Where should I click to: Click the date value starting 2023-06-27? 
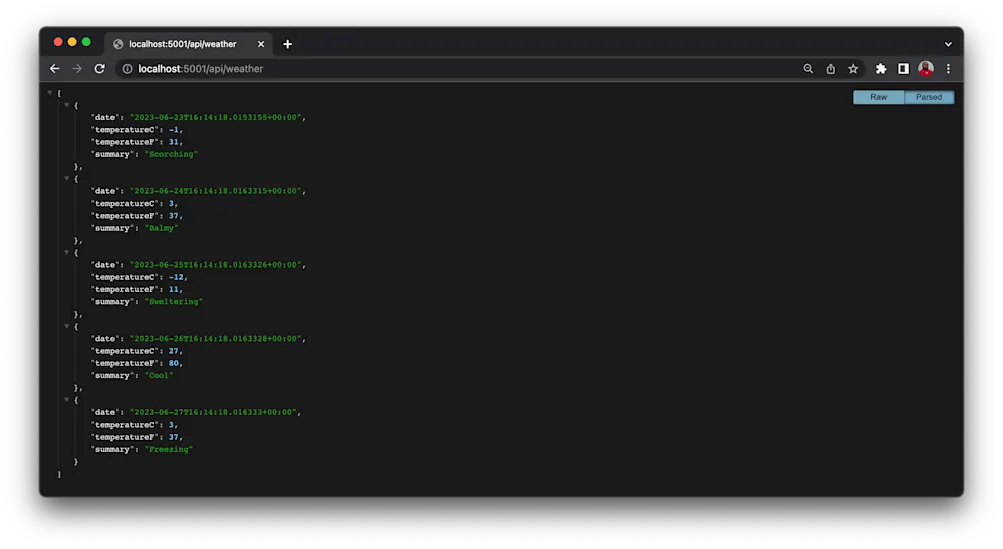(213, 412)
